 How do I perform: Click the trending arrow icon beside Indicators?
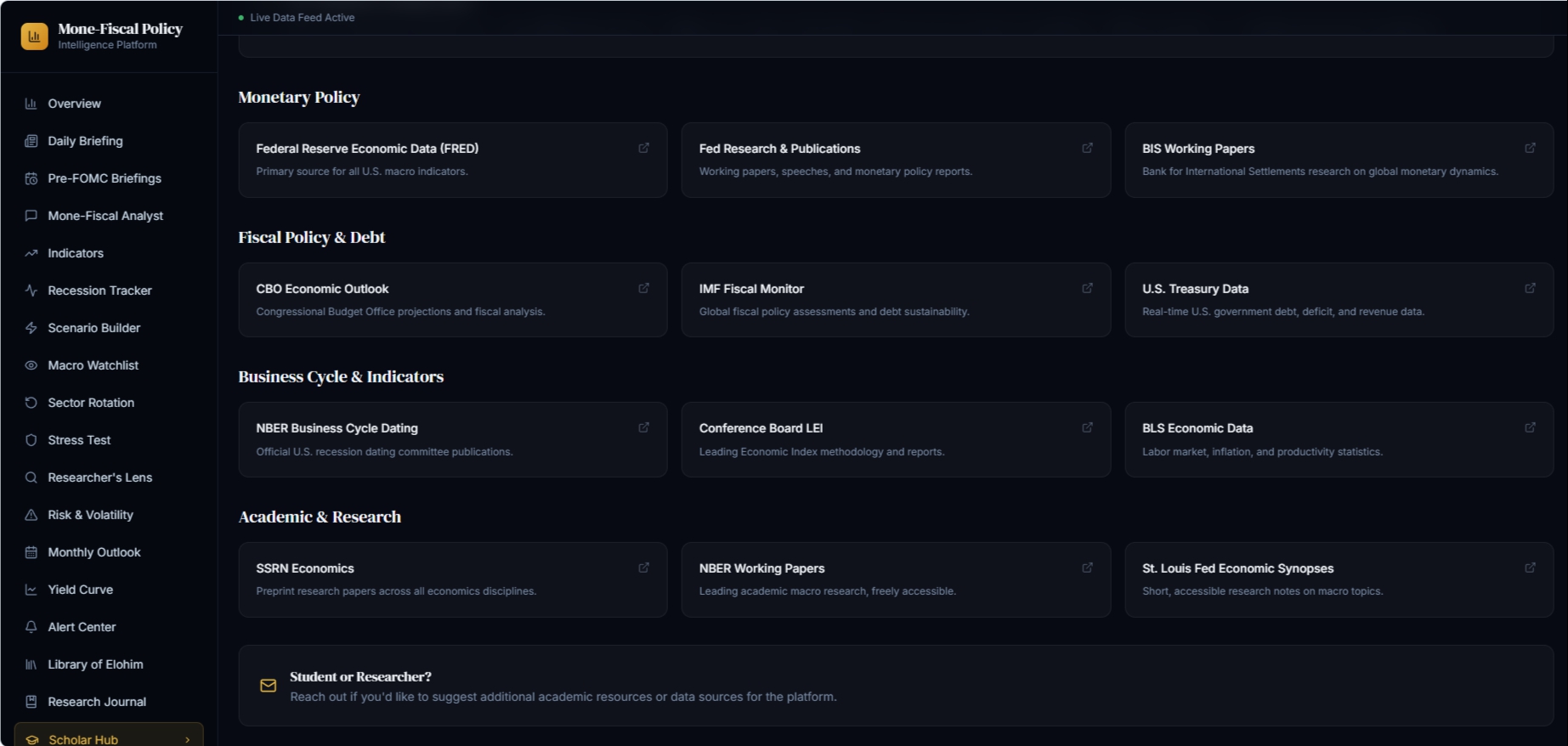[x=31, y=253]
